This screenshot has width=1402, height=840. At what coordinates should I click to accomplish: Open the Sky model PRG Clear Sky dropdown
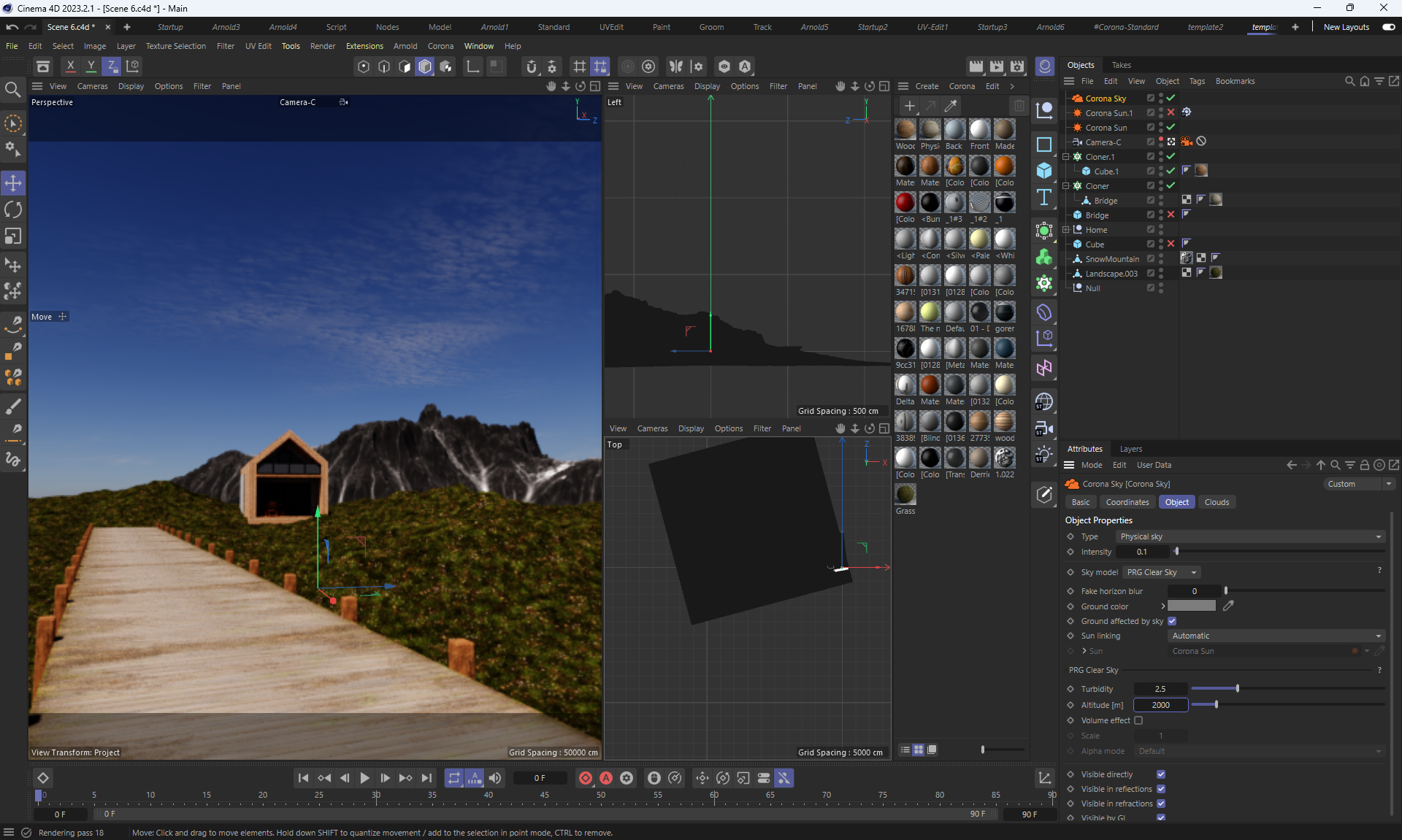1161,572
